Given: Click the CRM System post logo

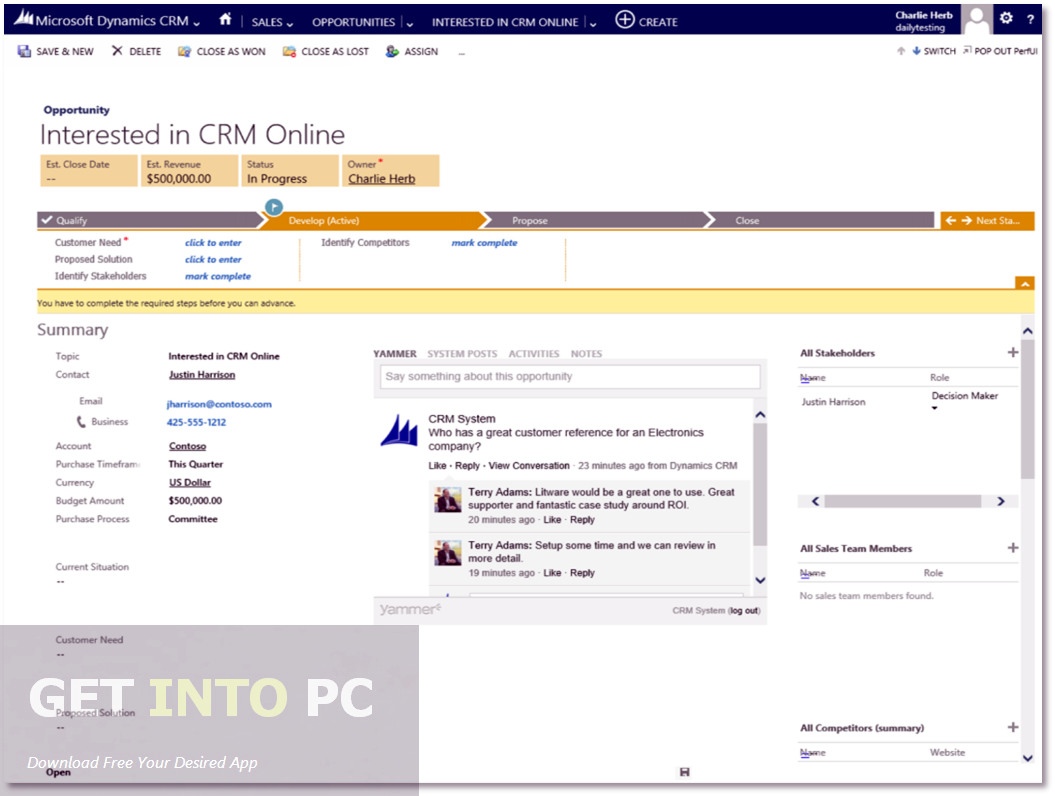Looking at the screenshot, I should coord(399,431).
